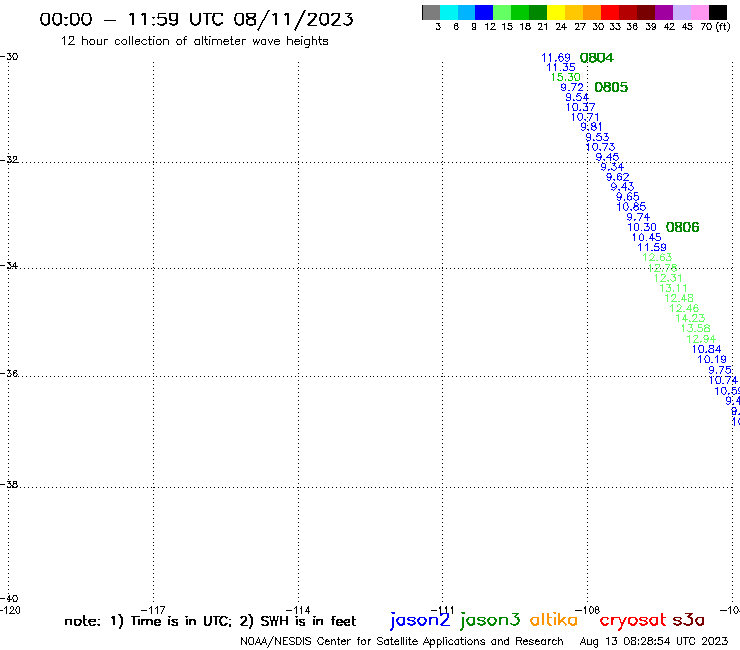Click the purple legend swatch
Viewport: 740px width, 650px height.
click(x=664, y=12)
